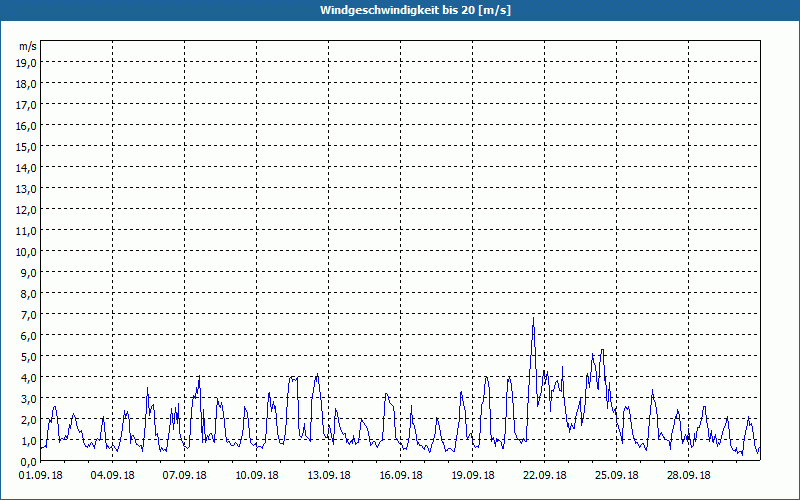Image resolution: width=800 pixels, height=500 pixels.
Task: Click the y-axis value 10,0
Action: coord(27,252)
